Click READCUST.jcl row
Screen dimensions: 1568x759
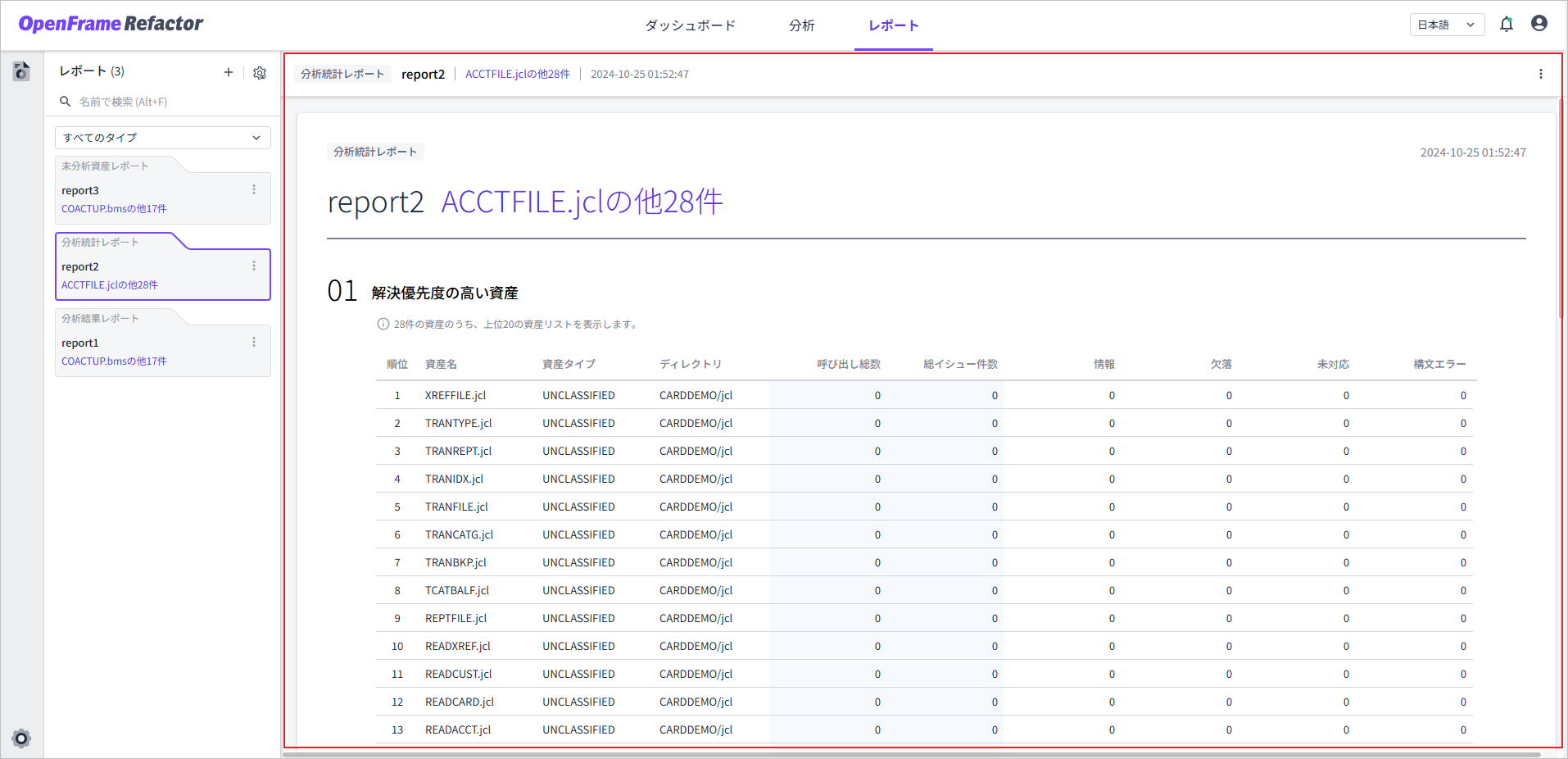(924, 674)
